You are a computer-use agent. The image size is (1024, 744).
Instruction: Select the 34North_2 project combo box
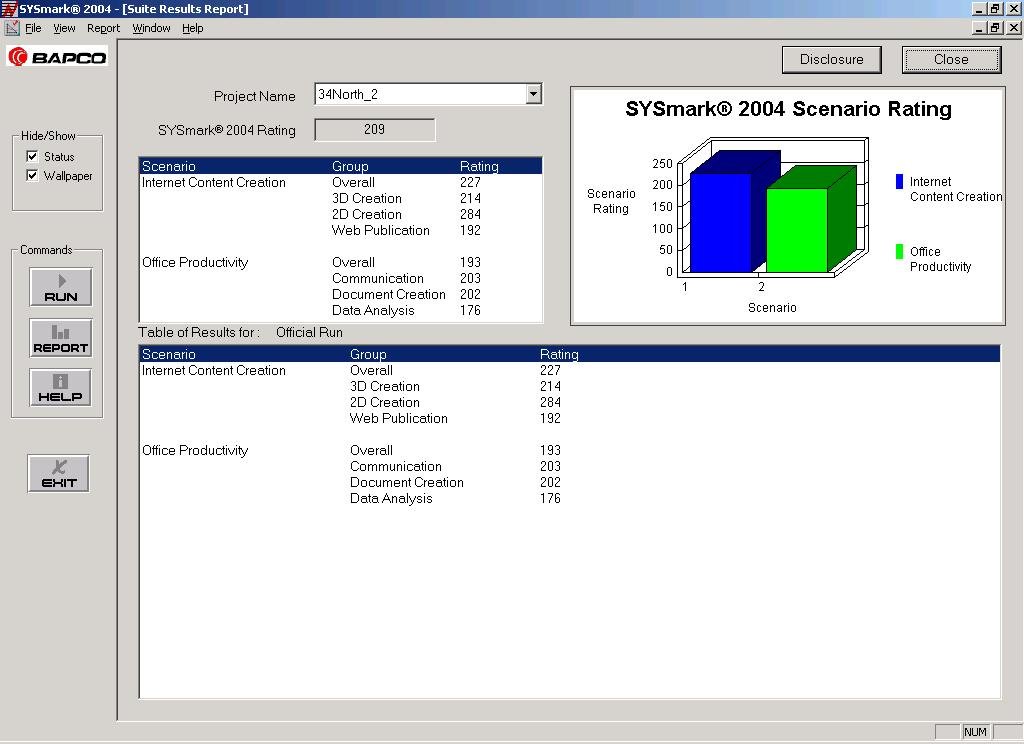pyautogui.click(x=428, y=94)
